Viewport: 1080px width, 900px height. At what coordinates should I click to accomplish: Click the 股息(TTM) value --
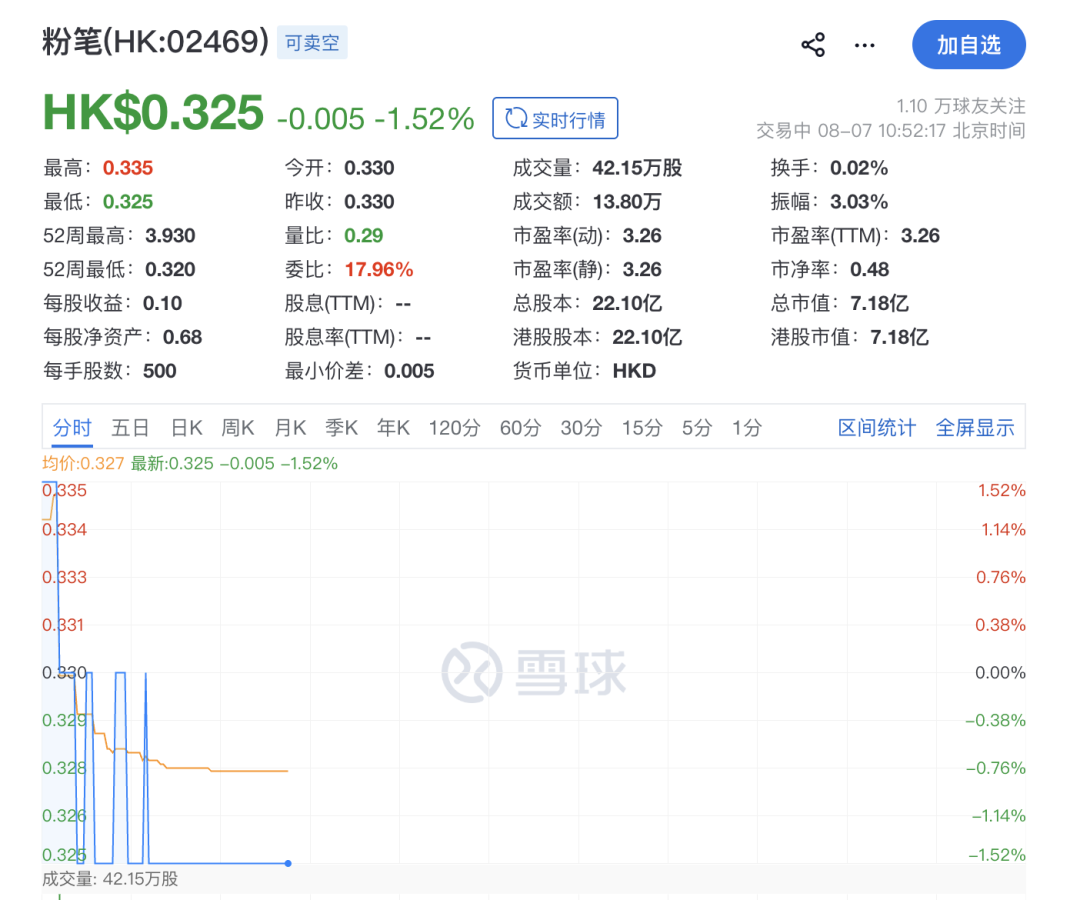pos(403,304)
